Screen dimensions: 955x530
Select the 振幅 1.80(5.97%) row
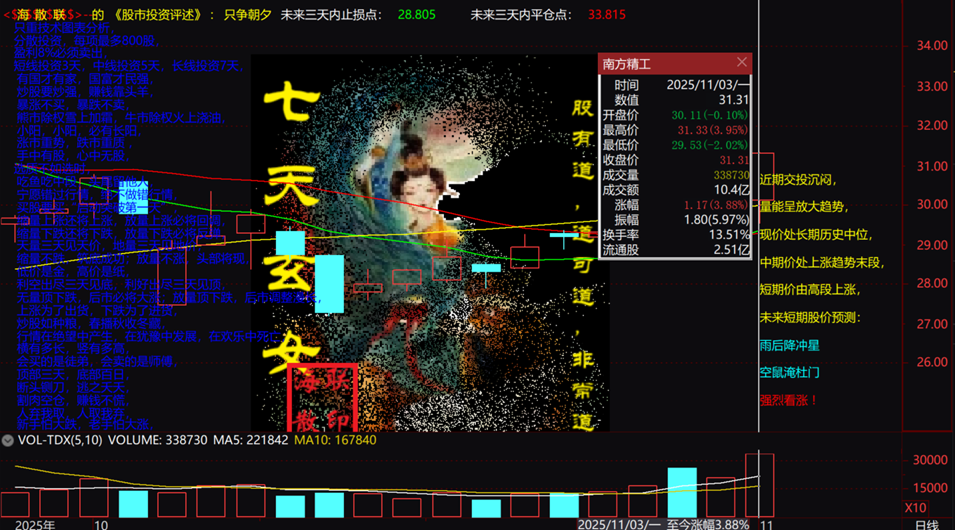click(x=675, y=219)
